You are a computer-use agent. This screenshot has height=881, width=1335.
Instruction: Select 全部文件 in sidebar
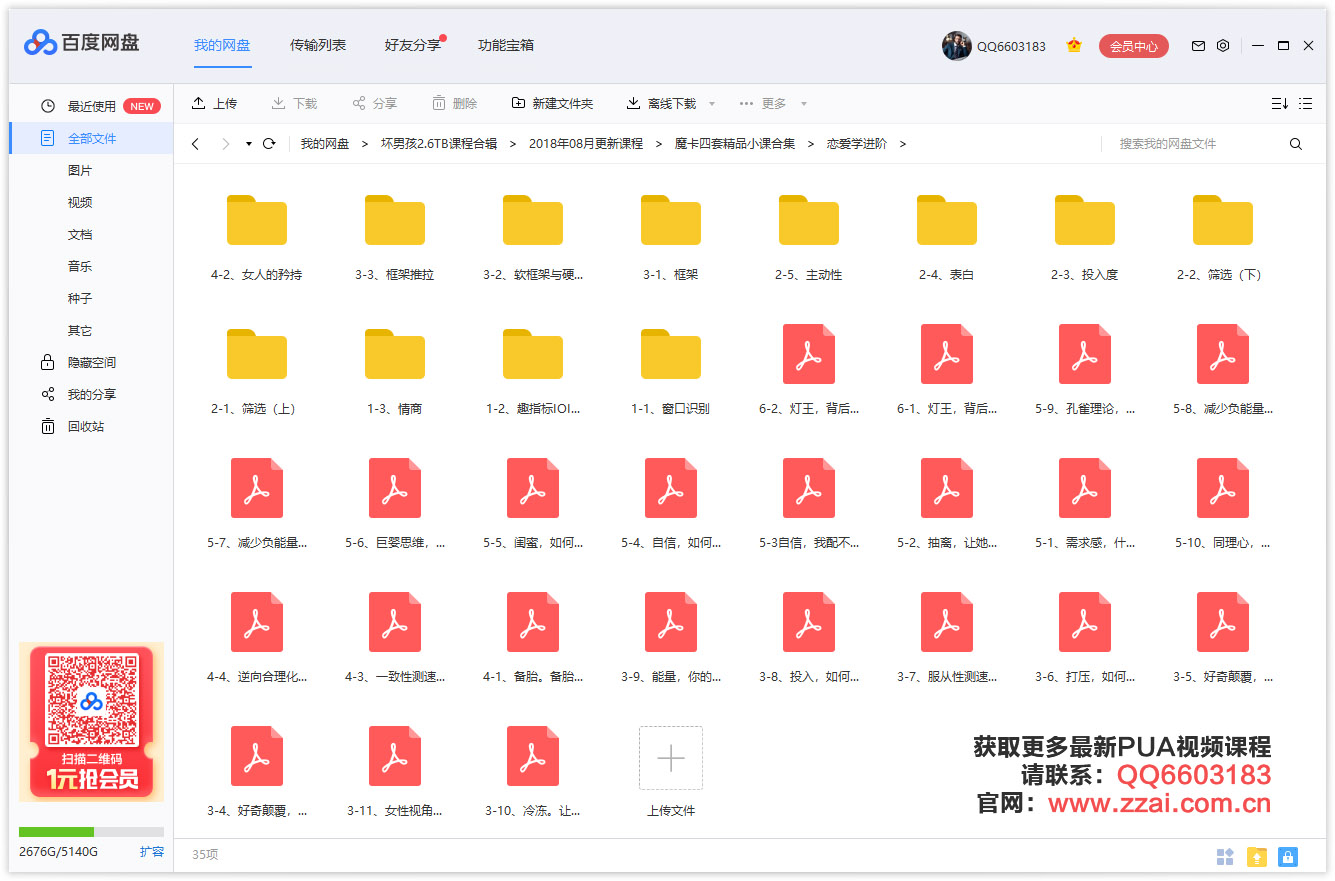[91, 138]
